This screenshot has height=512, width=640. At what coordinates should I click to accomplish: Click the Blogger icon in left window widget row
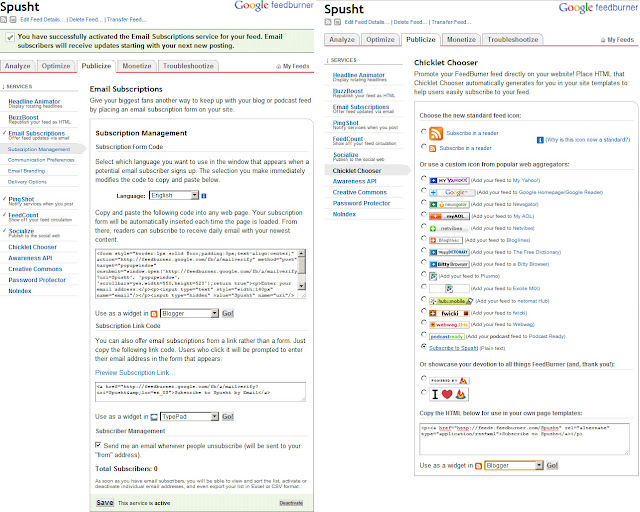154,314
